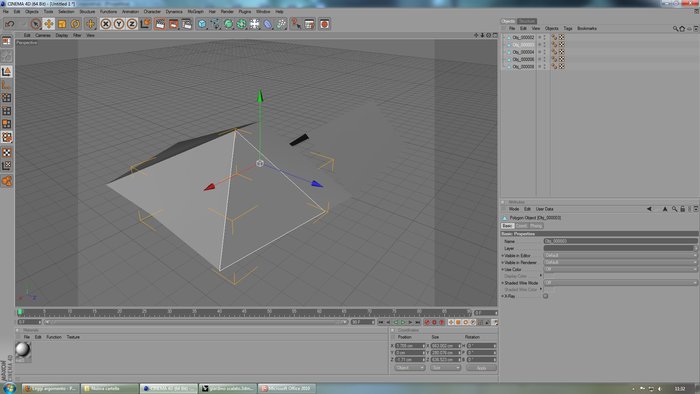Screen dimensions: 700x394
Task: Switch to the Coord. tab in Attributes
Action: (521, 226)
